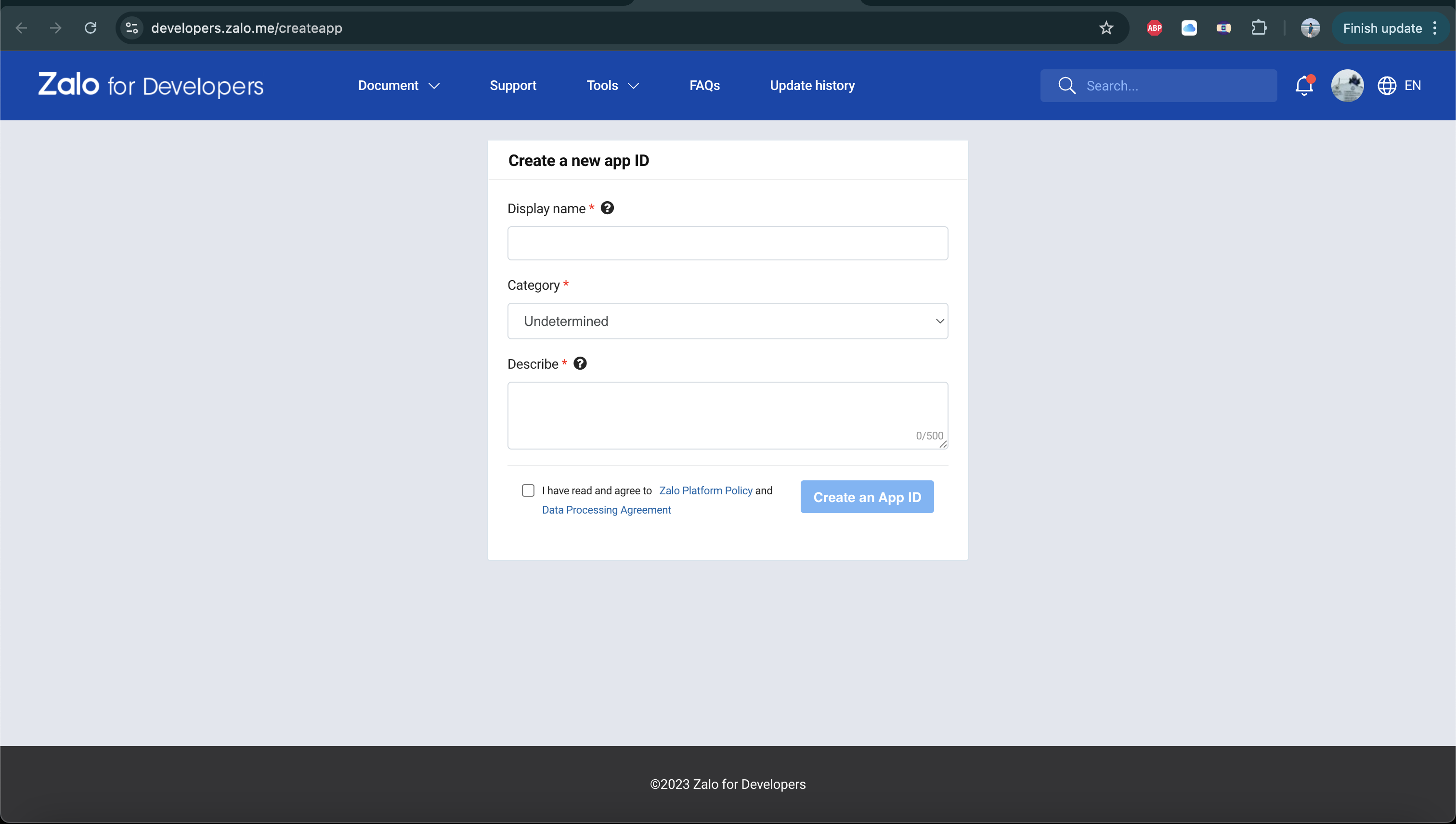Click the notification bell icon
This screenshot has width=1456, height=824.
pyautogui.click(x=1304, y=86)
